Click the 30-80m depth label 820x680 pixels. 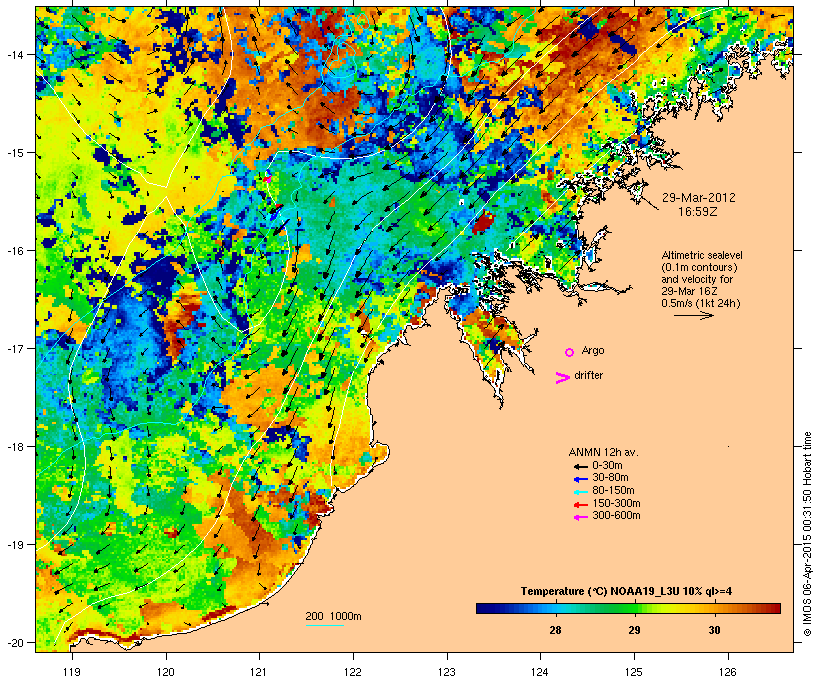tap(610, 478)
